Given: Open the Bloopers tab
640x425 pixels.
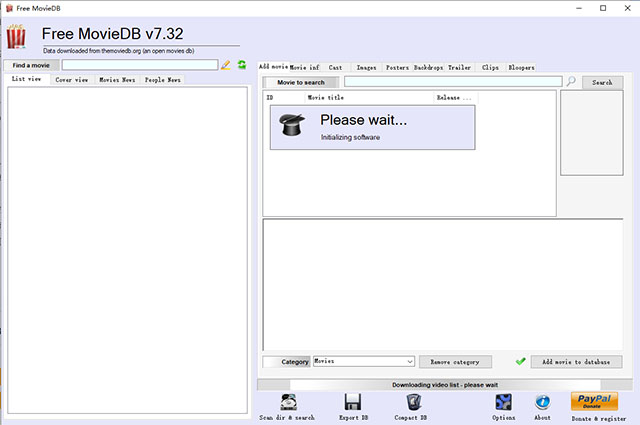Looking at the screenshot, I should click(x=521, y=67).
